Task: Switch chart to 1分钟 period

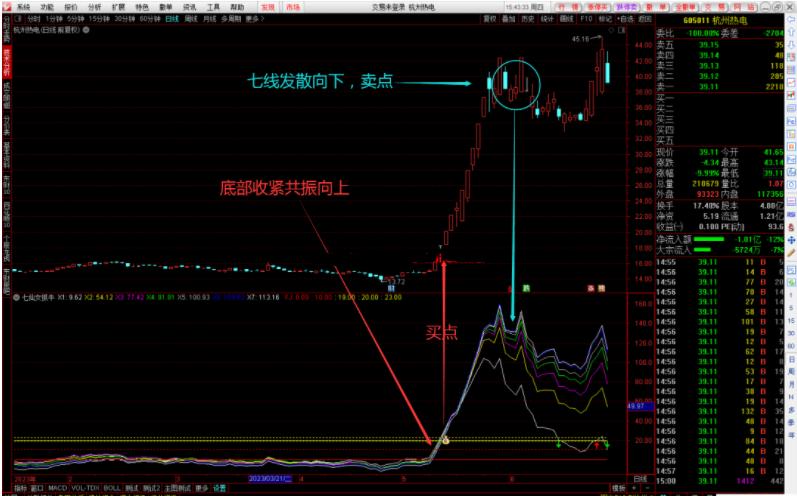Action: (54, 19)
